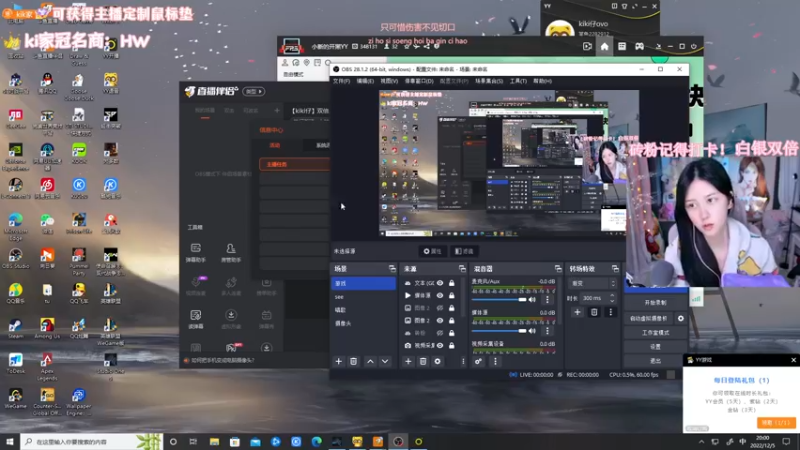
Task: Mute the Mic/Aux audio channel
Action: 532,299
